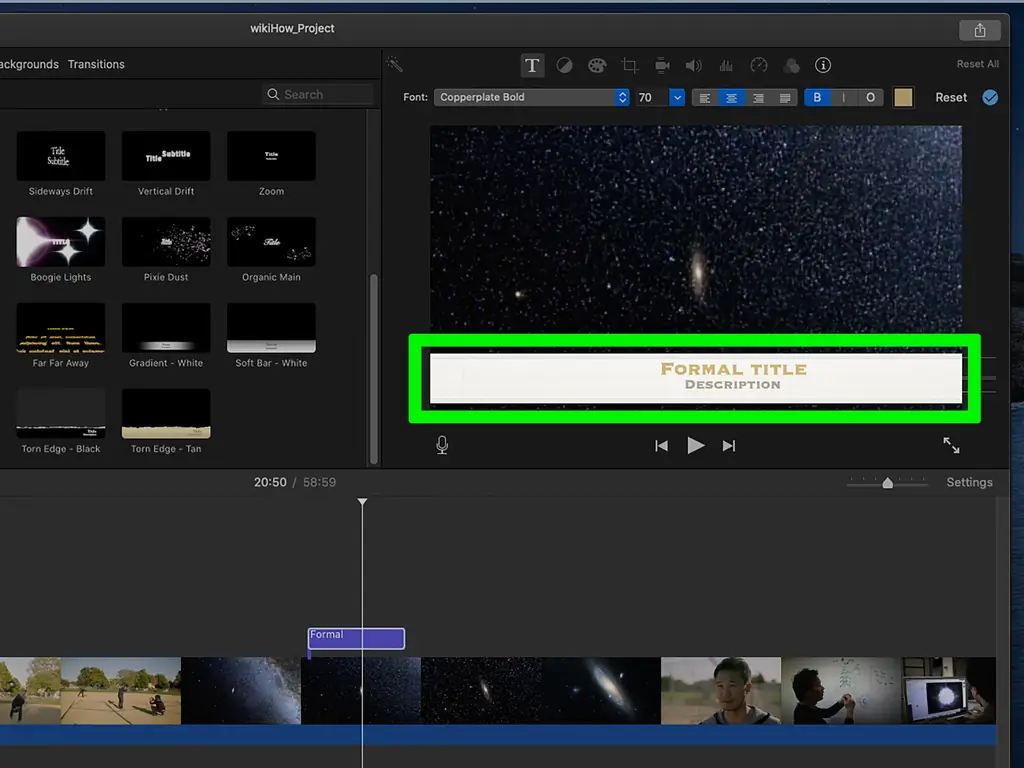Viewport: 1024px width, 768px height.
Task: Click the font size field showing 70
Action: tap(652, 97)
